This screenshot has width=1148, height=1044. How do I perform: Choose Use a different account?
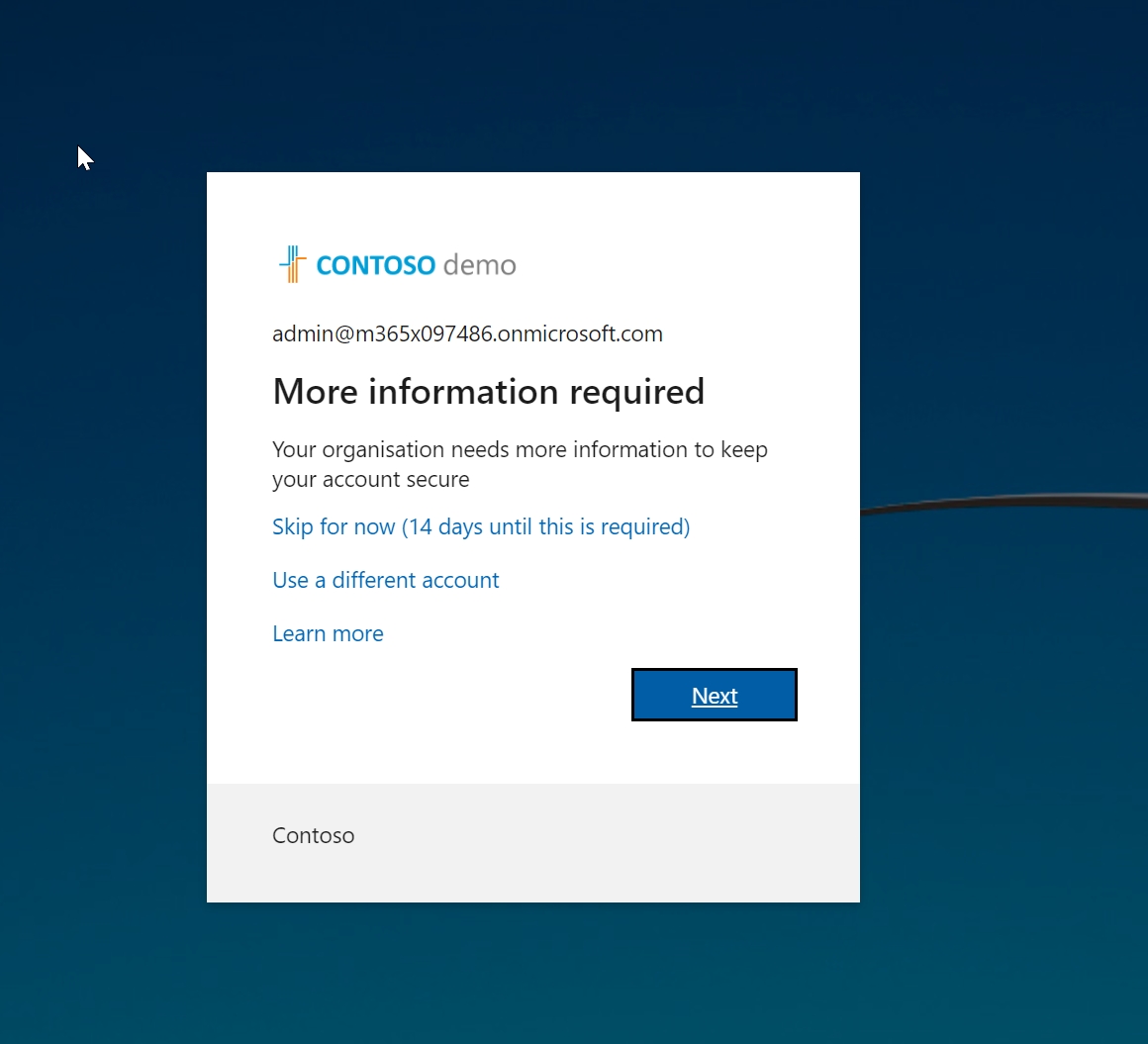[x=386, y=580]
